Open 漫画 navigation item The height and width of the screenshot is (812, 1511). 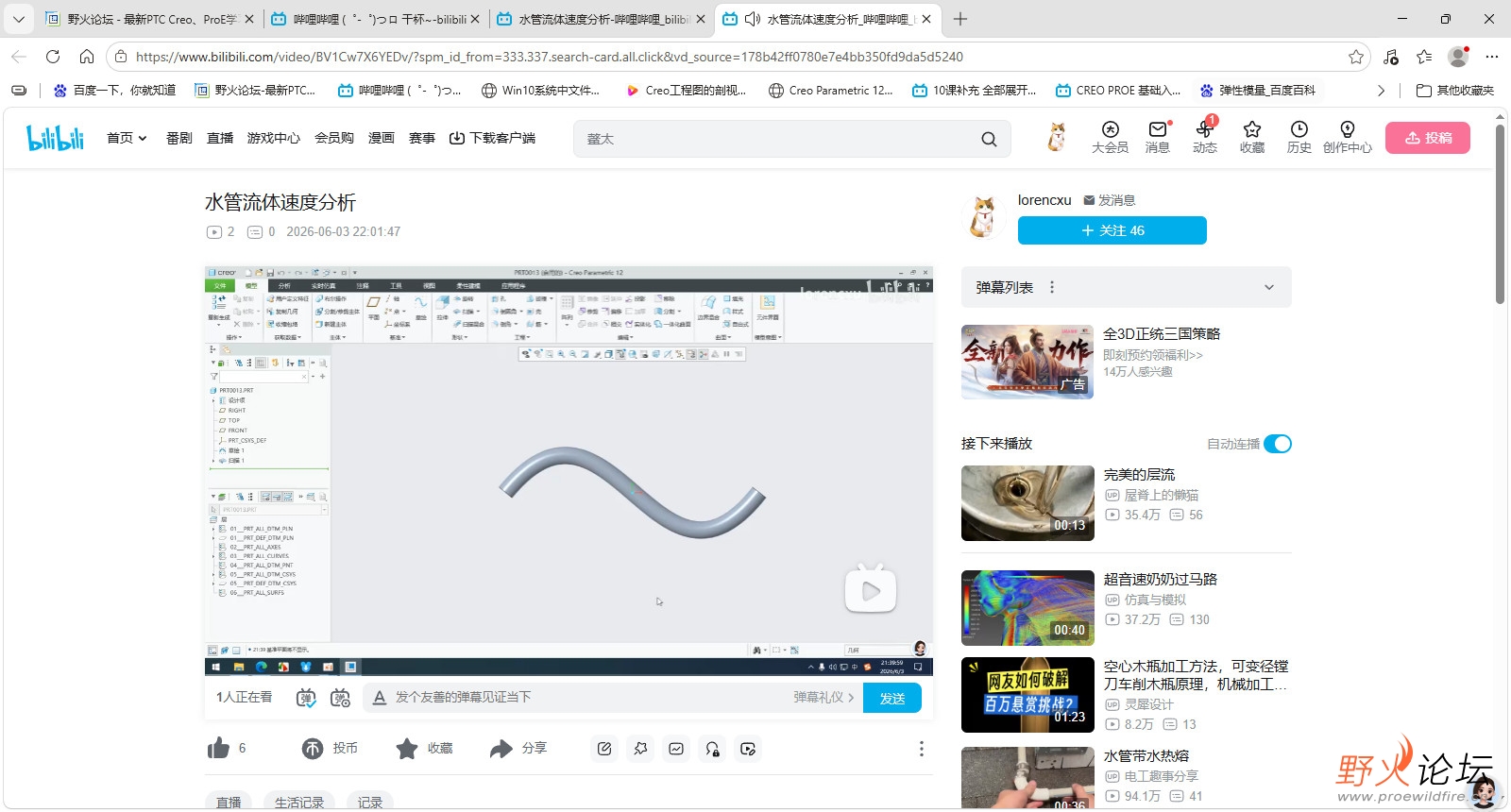(x=382, y=138)
